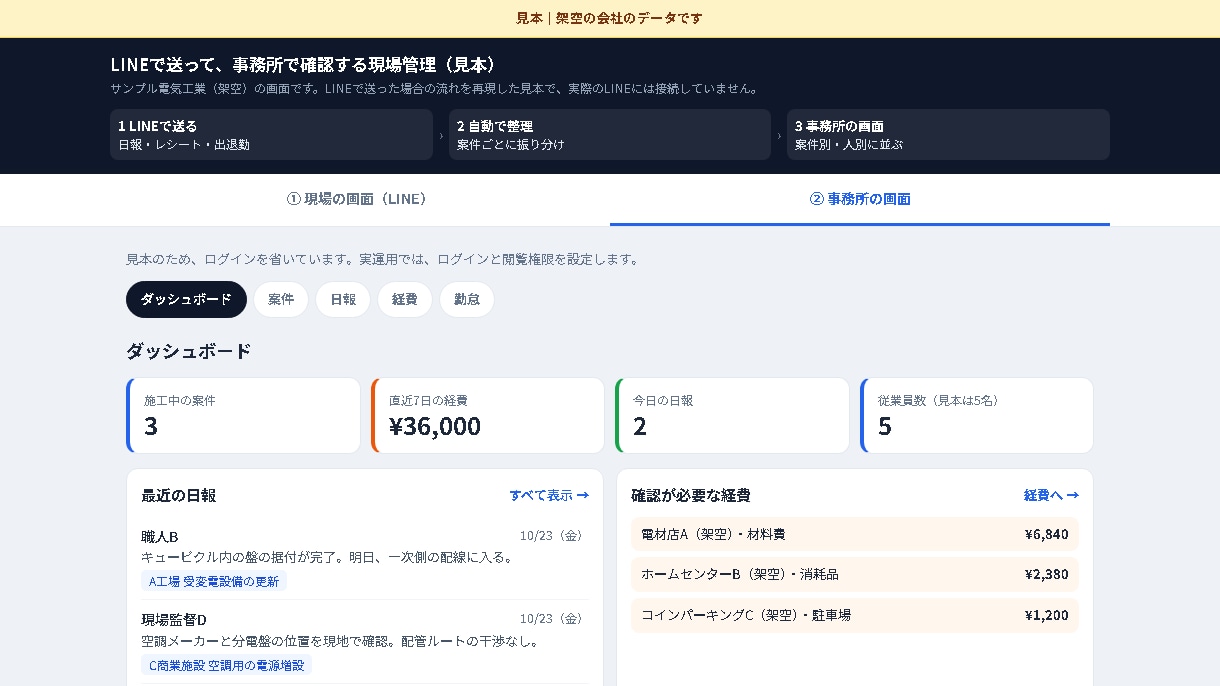Follow the 経費へ link
This screenshot has width=1220, height=686.
(1051, 495)
